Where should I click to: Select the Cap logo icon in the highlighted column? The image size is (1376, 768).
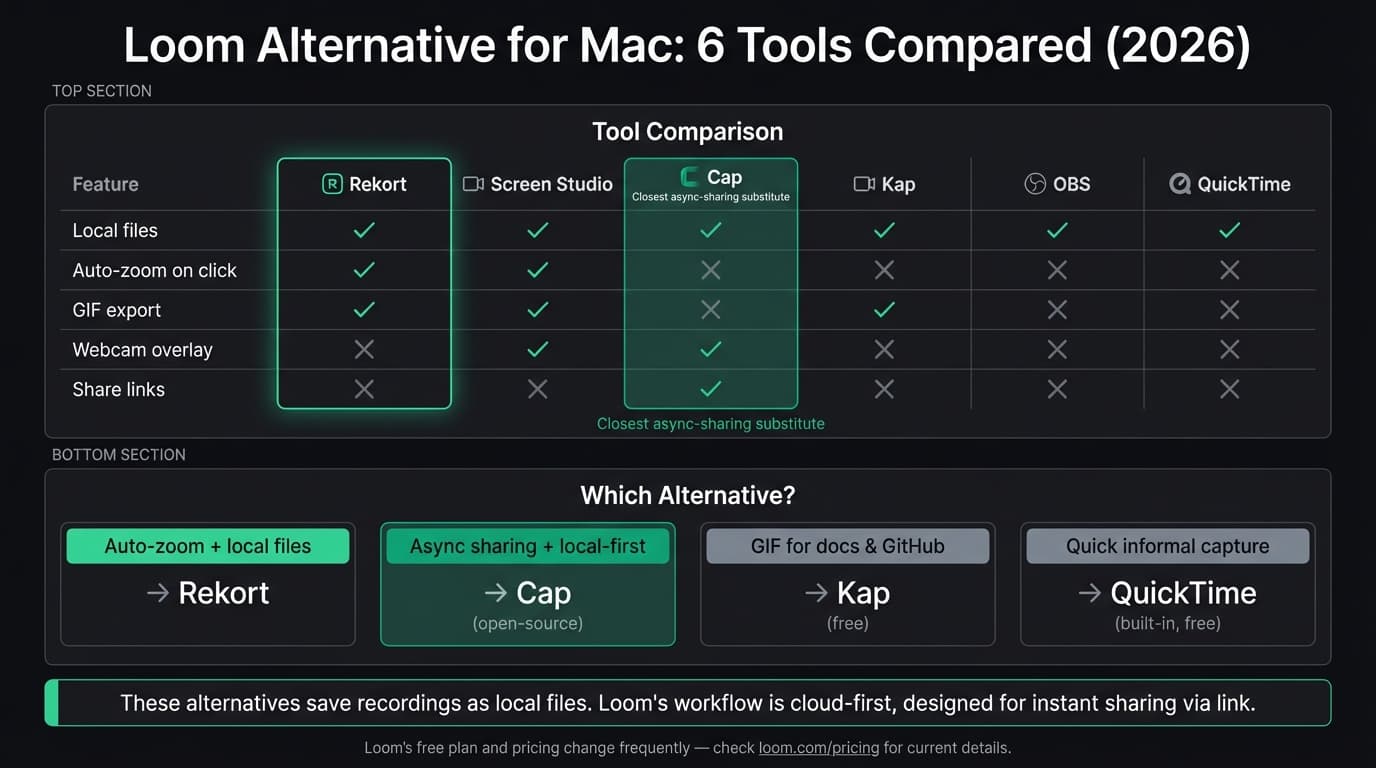pos(688,176)
